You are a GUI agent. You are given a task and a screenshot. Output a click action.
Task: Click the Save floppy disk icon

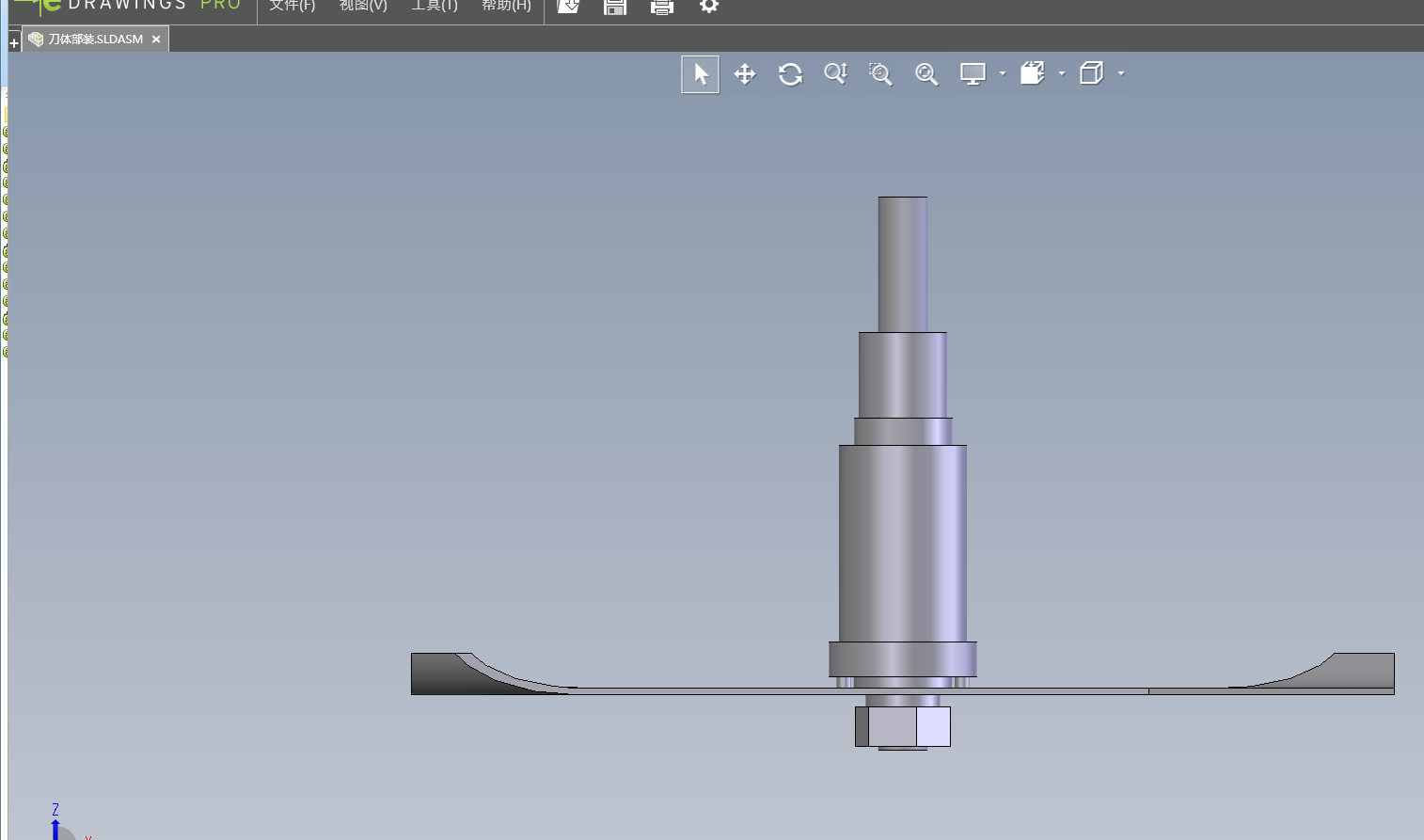coord(615,7)
